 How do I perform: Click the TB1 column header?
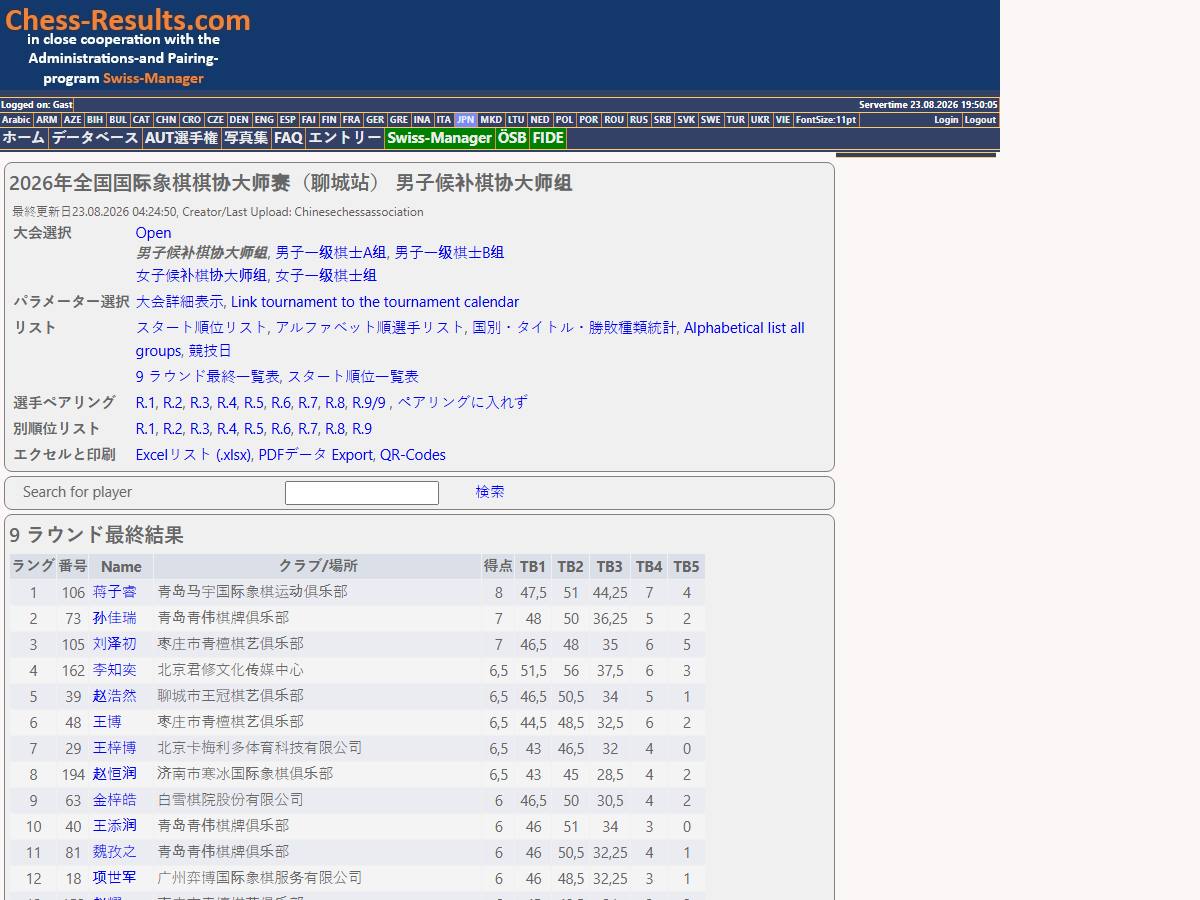[x=533, y=566]
